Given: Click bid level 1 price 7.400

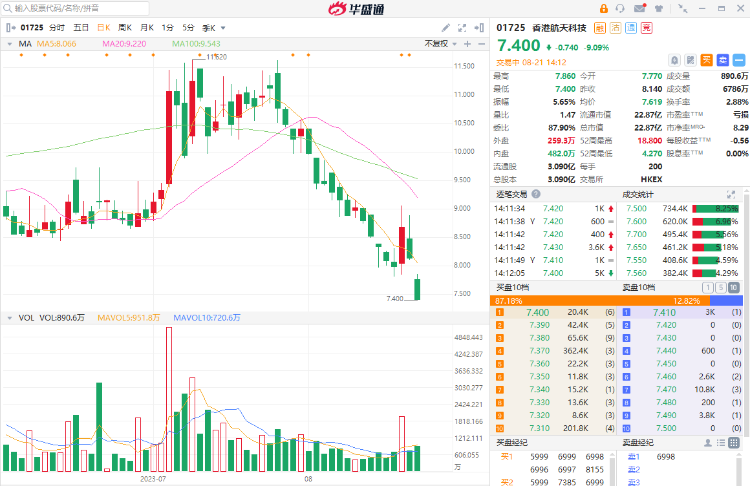Looking at the screenshot, I should click(x=538, y=312).
